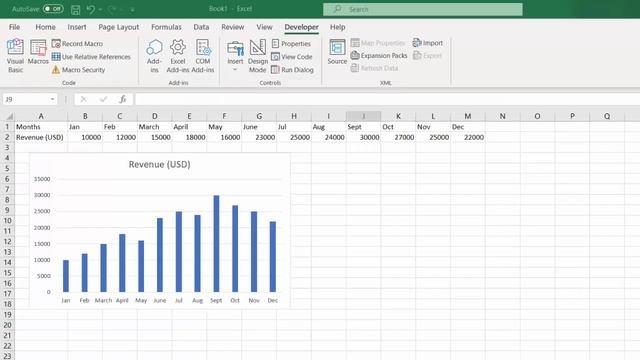Select cell with value 22000

point(468,137)
